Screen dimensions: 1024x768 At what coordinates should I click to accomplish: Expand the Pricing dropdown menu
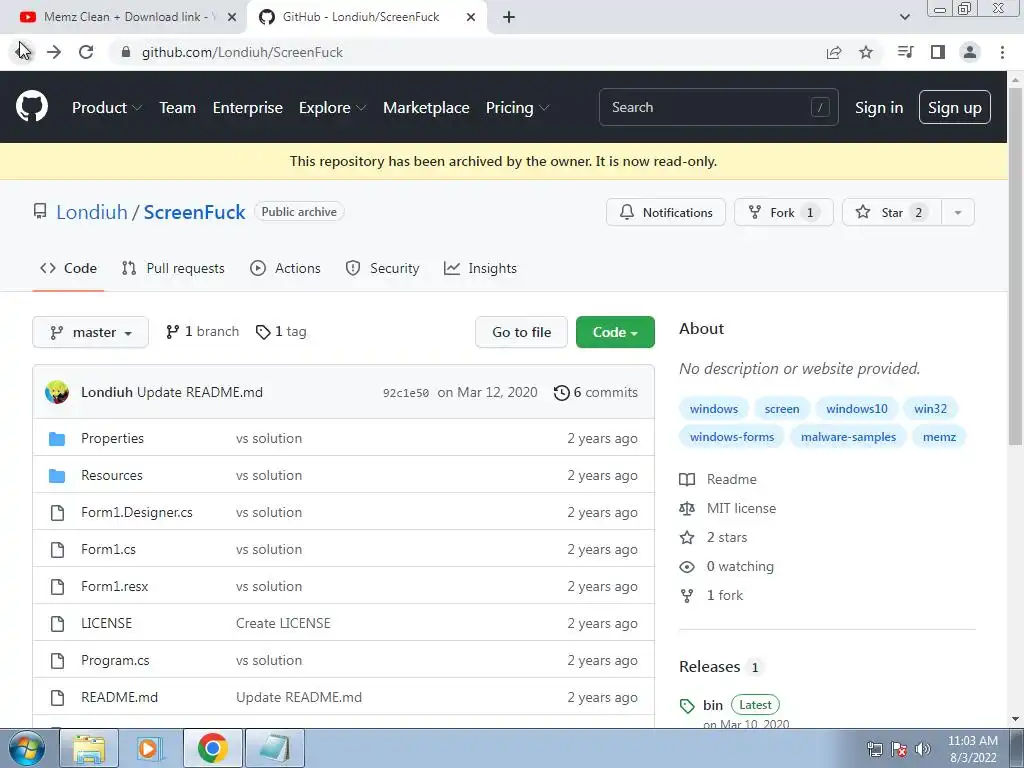(517, 108)
